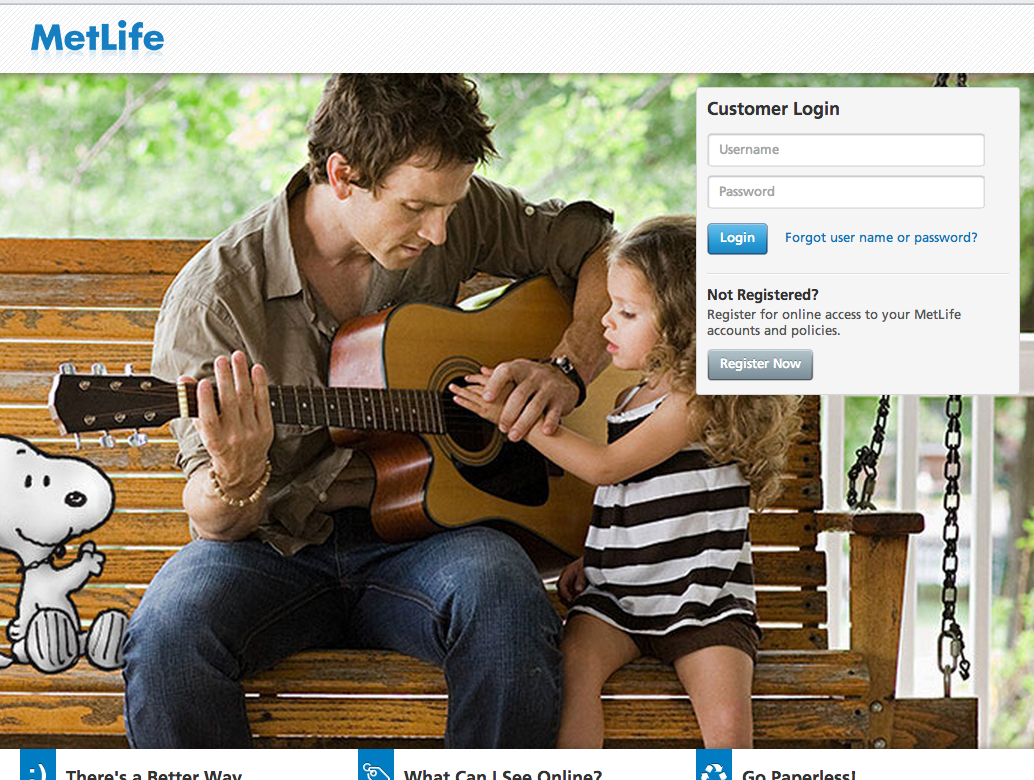Image resolution: width=1034 pixels, height=780 pixels.
Task: Focus the Password input field
Action: [846, 192]
